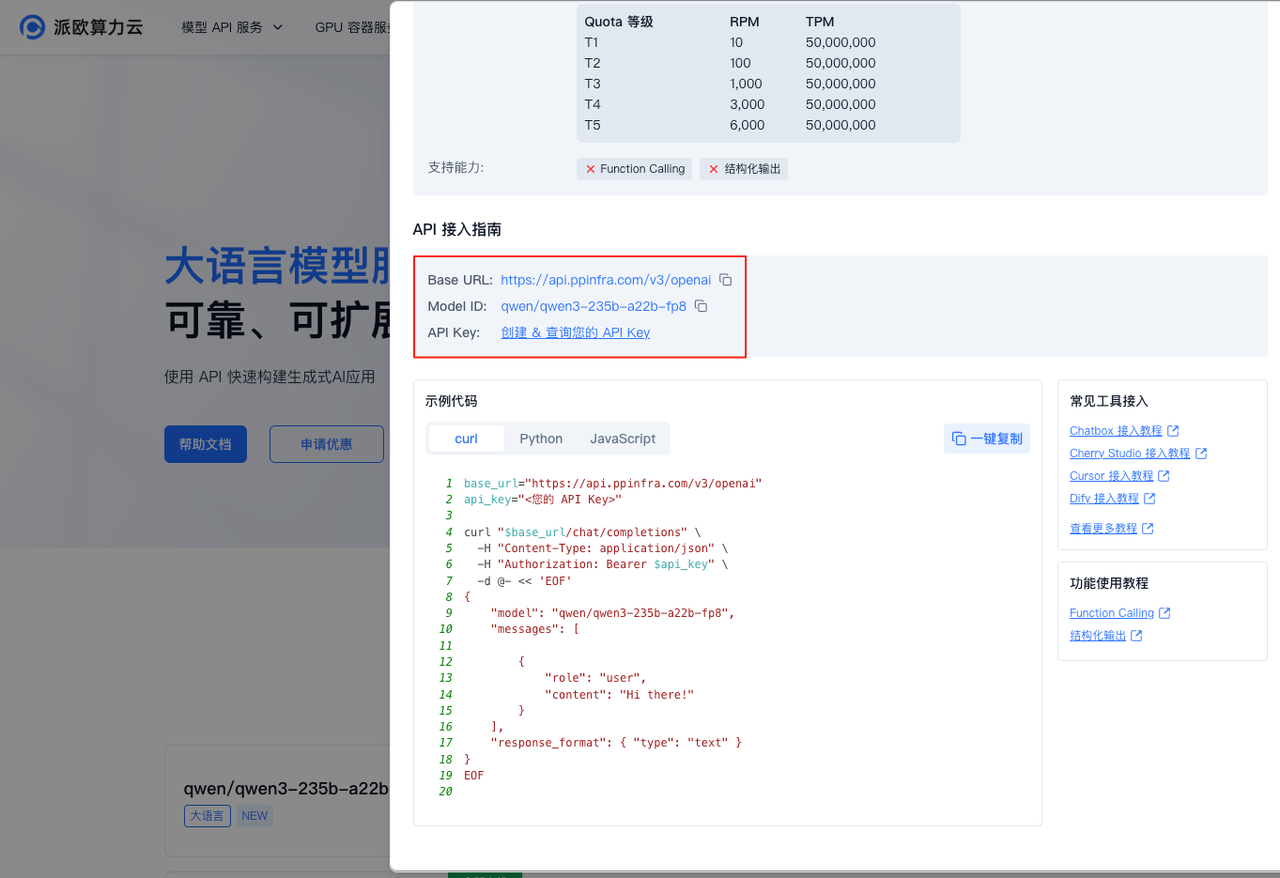
Task: Open the GPU 容器服务 menu
Action: (x=351, y=27)
